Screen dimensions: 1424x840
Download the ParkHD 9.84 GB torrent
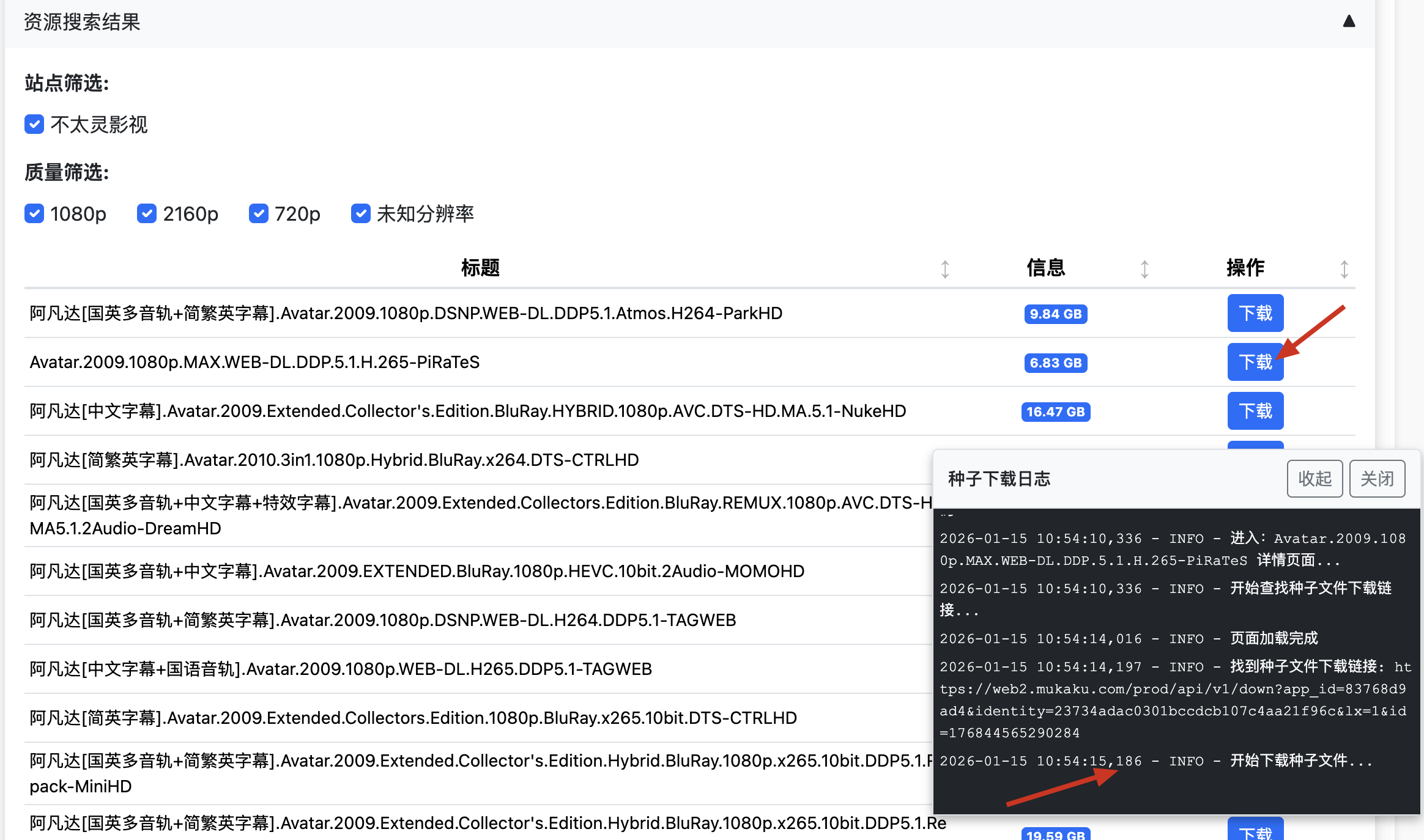(1255, 313)
